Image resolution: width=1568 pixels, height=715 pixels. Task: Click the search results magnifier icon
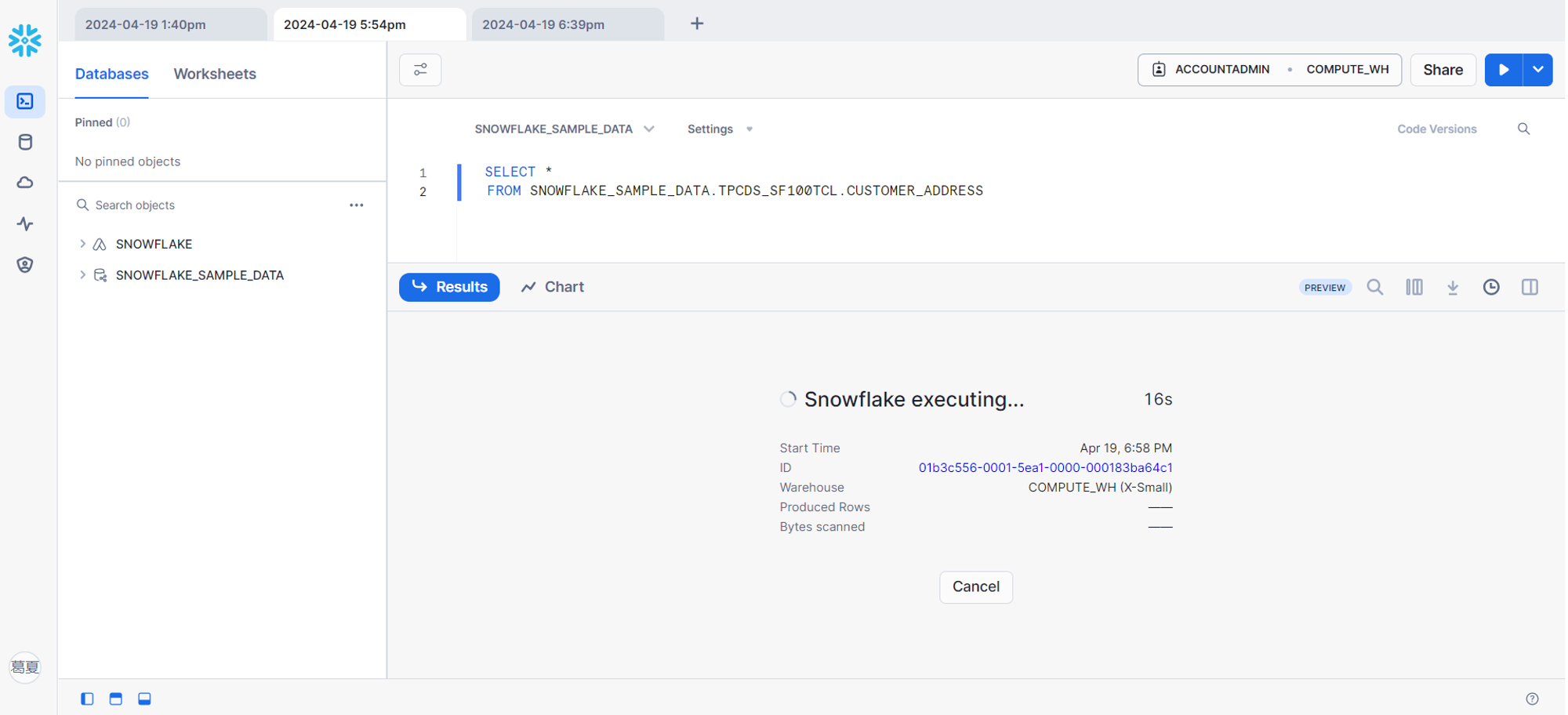1374,288
